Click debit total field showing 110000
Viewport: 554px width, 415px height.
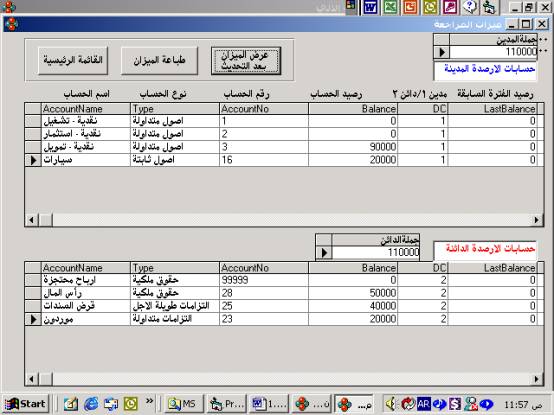point(493,52)
